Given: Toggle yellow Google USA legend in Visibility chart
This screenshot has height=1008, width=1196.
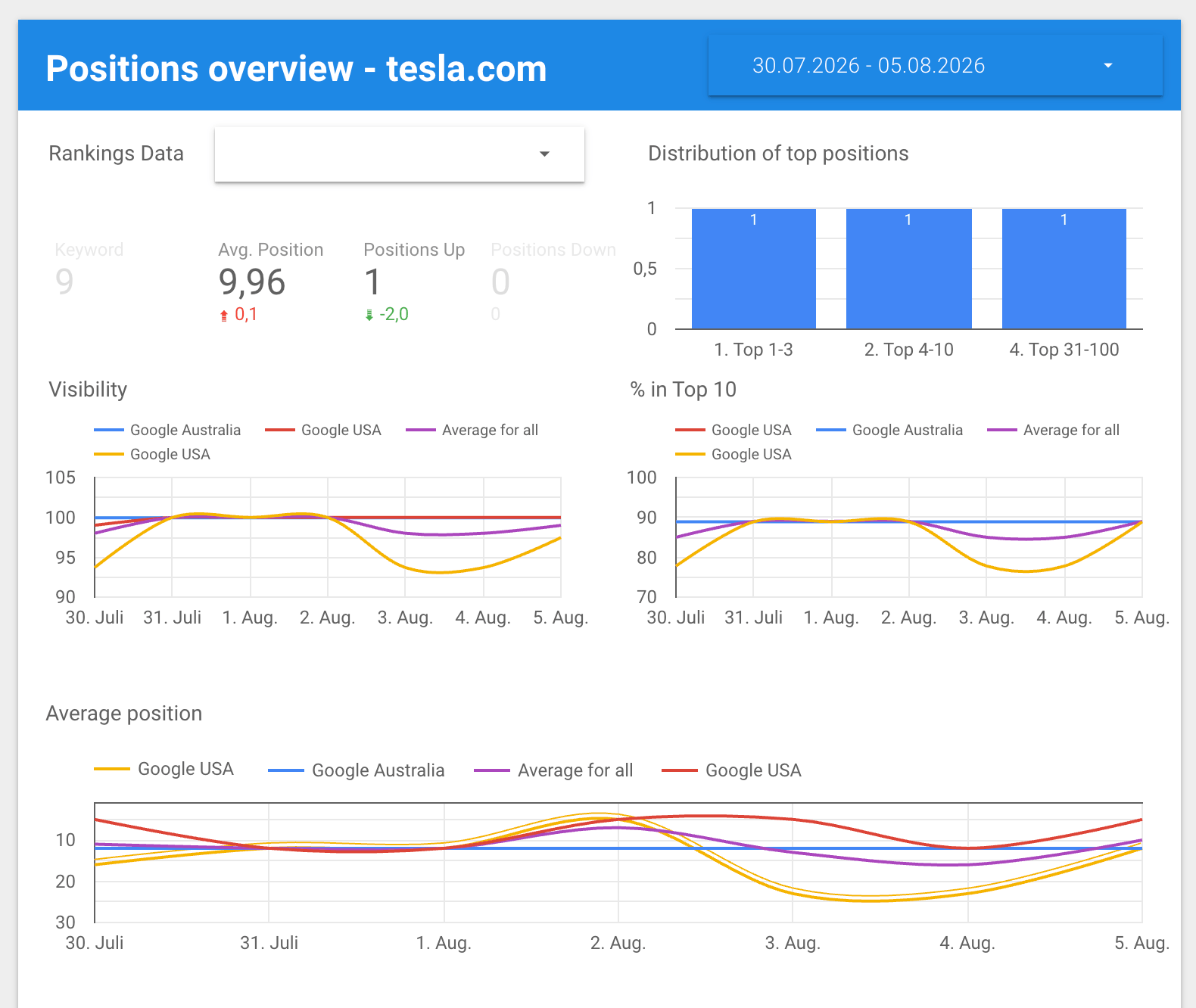Looking at the screenshot, I should point(152,454).
